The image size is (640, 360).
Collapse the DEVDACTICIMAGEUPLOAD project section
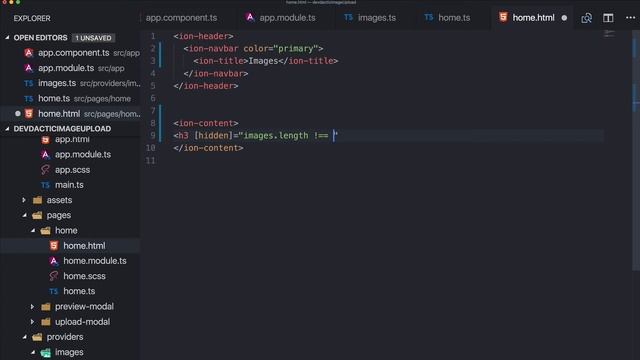pyautogui.click(x=7, y=129)
